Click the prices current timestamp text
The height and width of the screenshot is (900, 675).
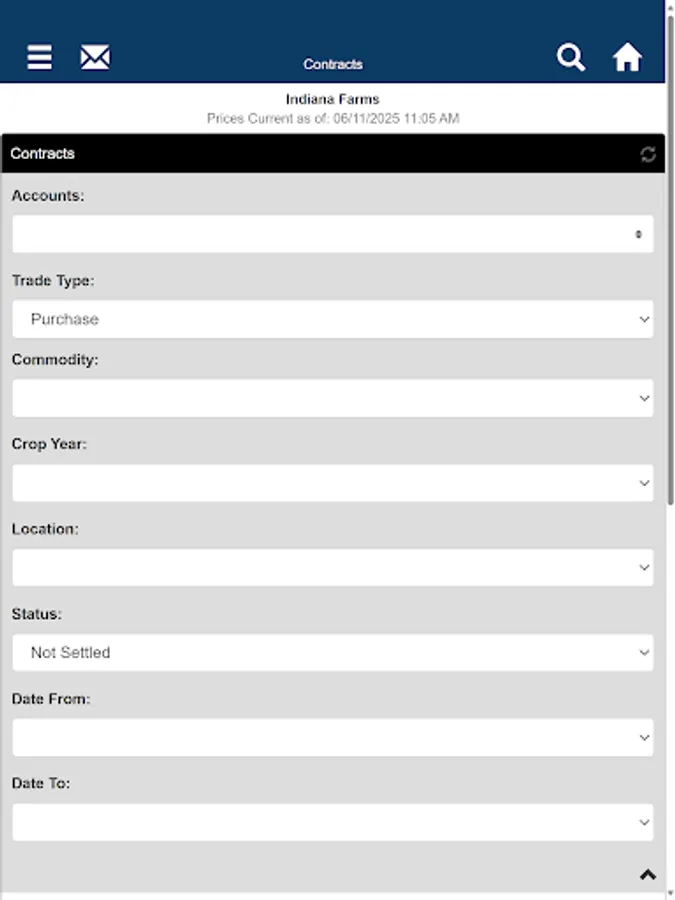click(331, 118)
